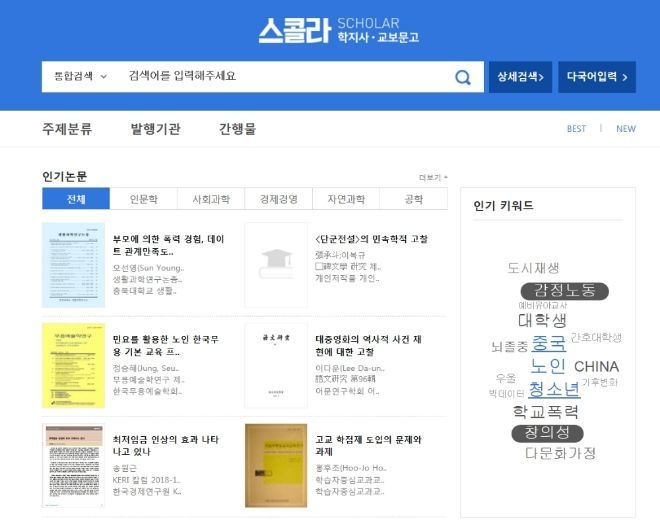Click 생활과학연구논총 journal text
The height and width of the screenshot is (524, 660).
point(147,279)
